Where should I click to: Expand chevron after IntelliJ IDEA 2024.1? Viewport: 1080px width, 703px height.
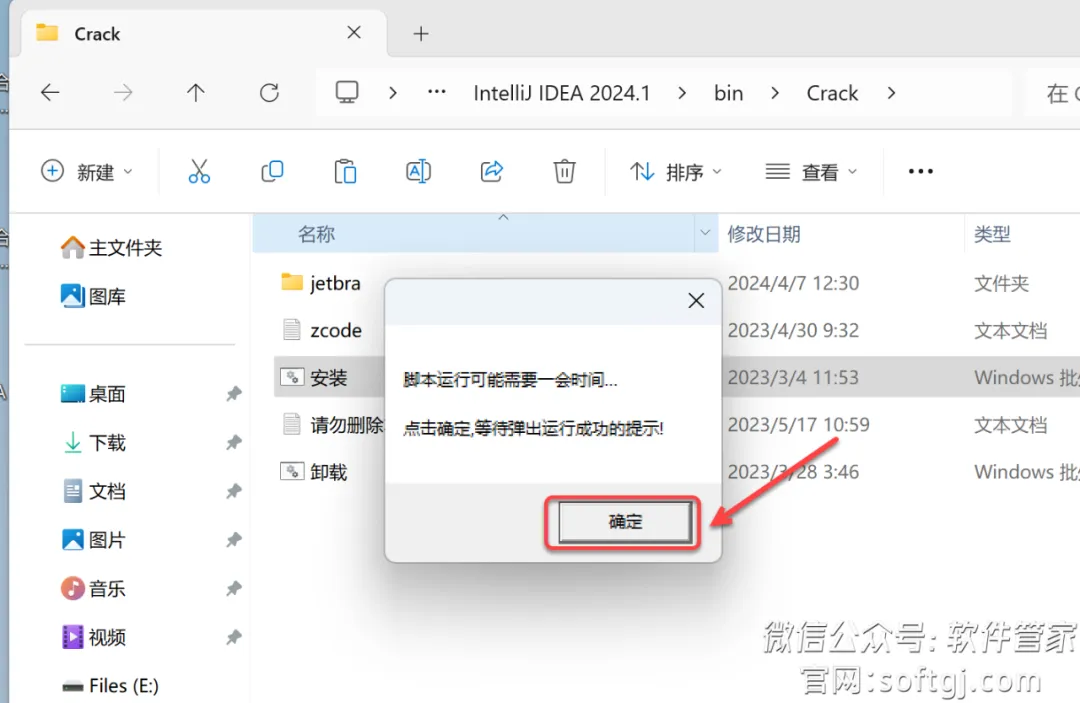click(x=682, y=92)
